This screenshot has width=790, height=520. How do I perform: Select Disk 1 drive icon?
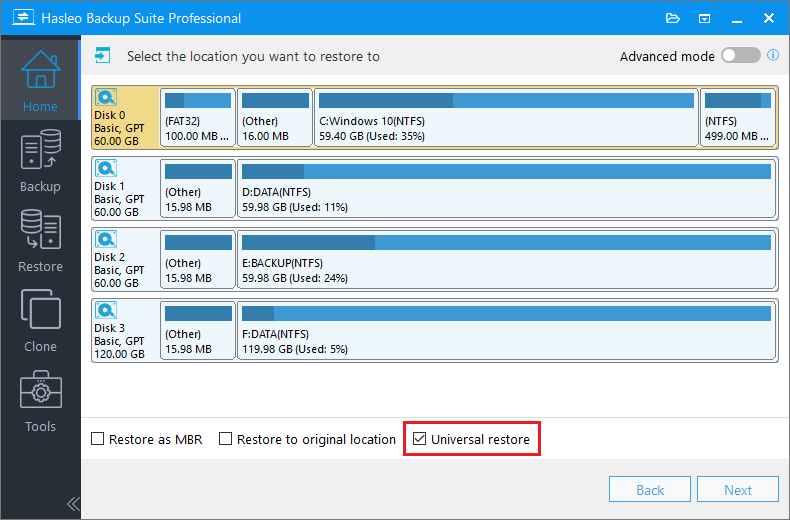click(106, 168)
